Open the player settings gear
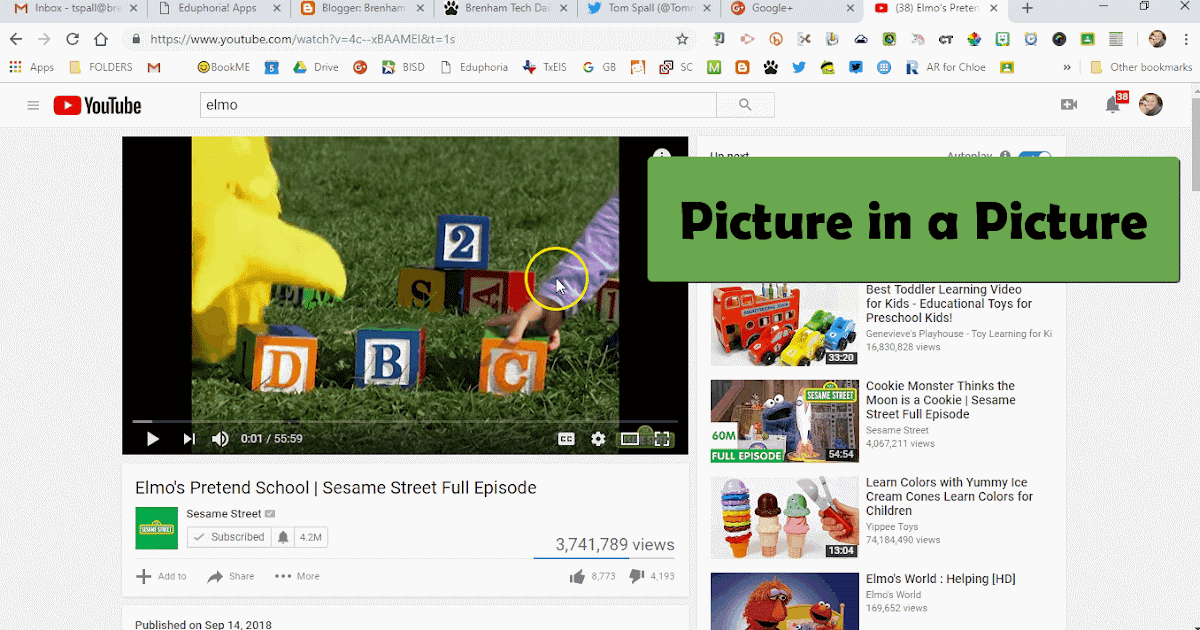 598,439
